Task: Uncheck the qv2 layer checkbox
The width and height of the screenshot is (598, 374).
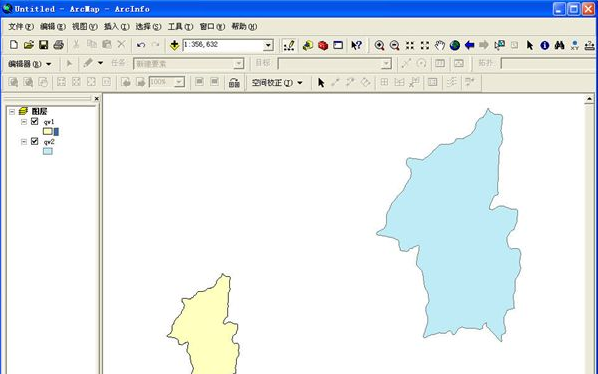Action: click(x=35, y=141)
